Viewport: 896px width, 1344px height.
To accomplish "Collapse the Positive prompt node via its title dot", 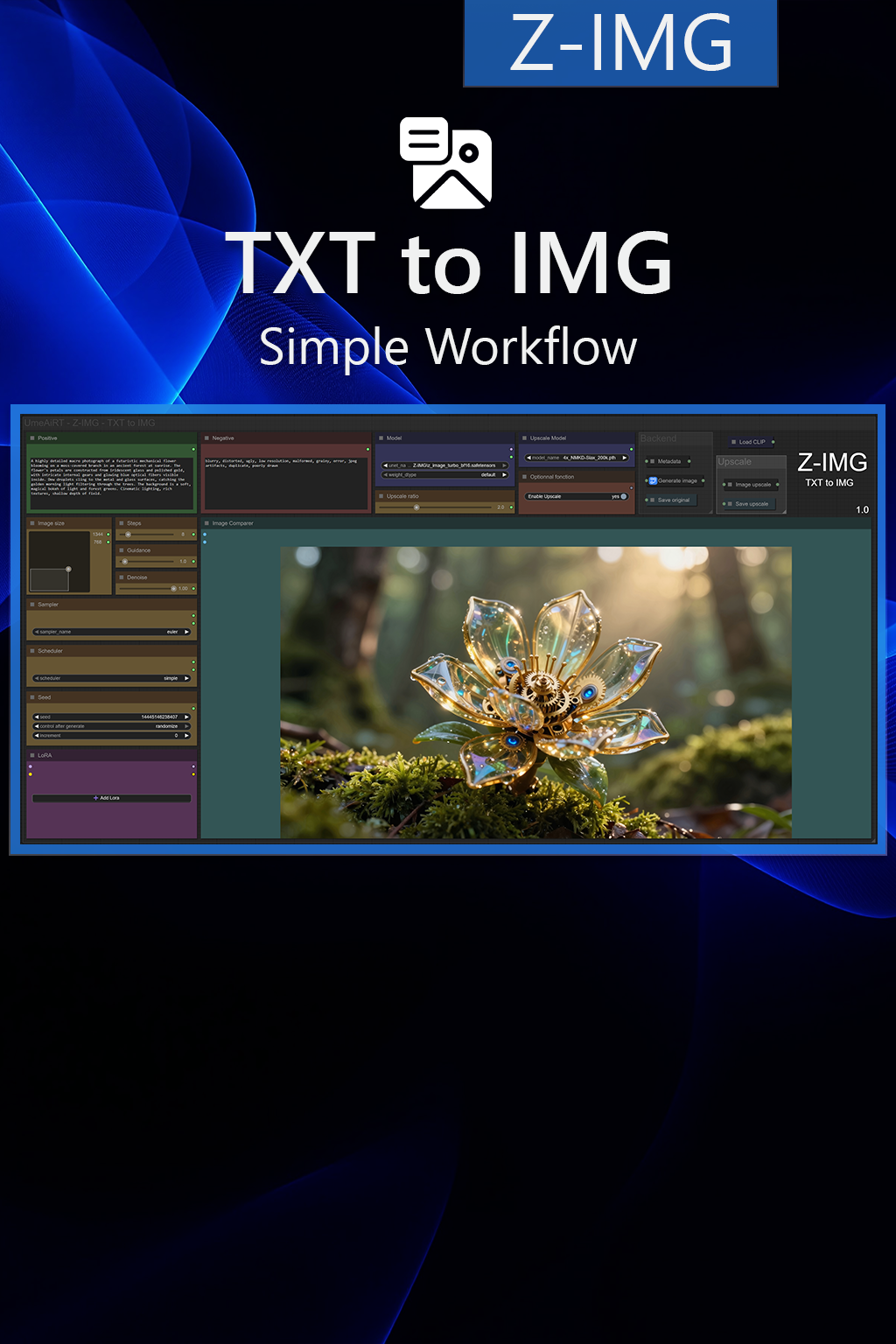I will 32,438.
